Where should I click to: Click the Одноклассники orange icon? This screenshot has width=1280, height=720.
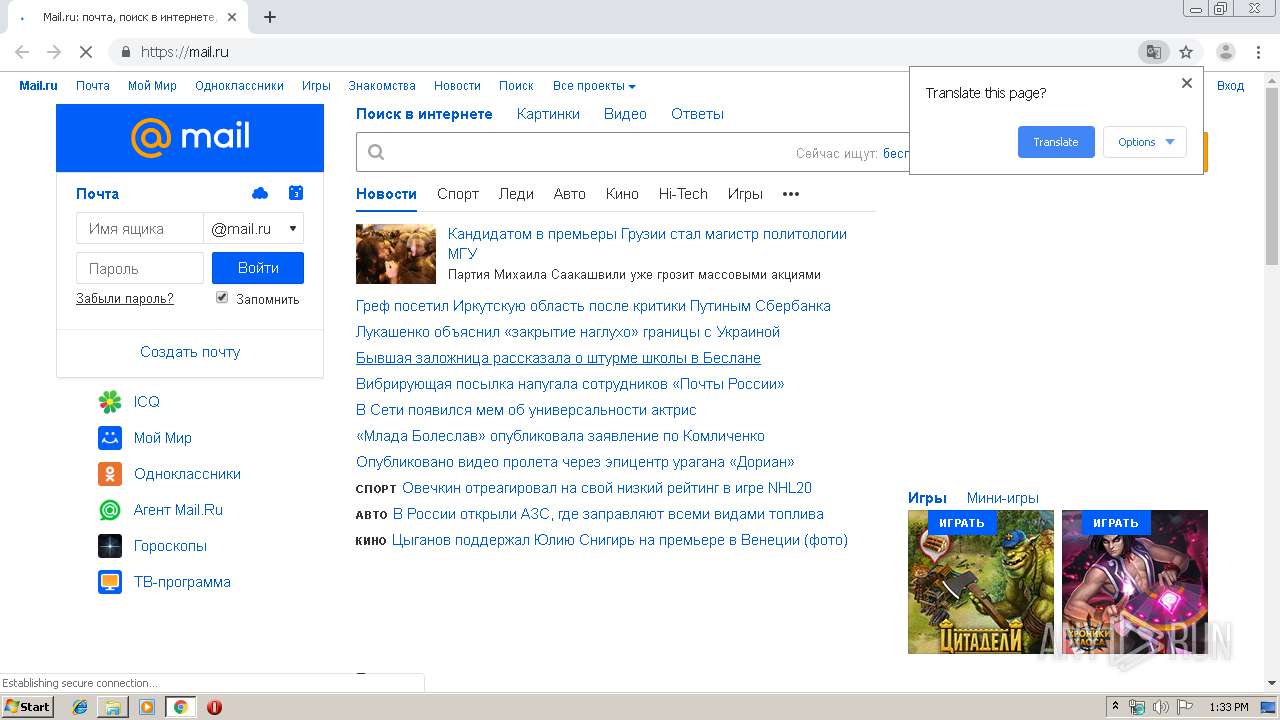(x=110, y=474)
